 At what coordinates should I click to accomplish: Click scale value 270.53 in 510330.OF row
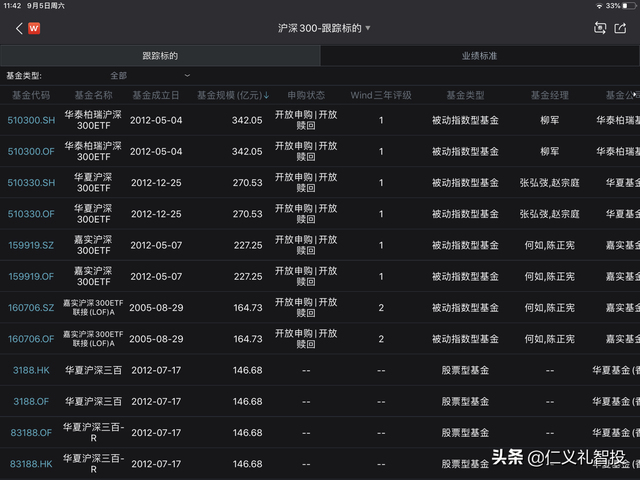[247, 214]
